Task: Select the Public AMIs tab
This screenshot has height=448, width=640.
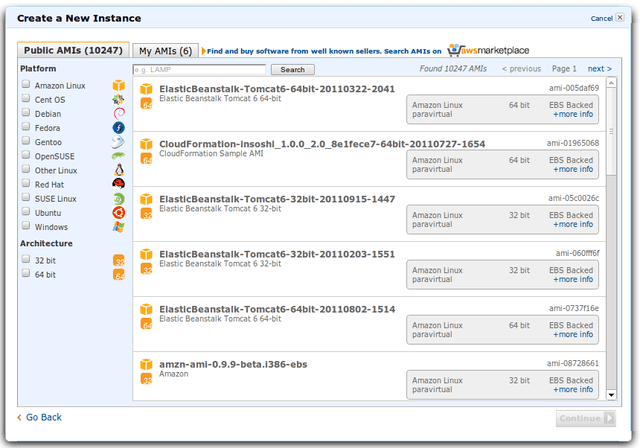Action: [x=72, y=50]
